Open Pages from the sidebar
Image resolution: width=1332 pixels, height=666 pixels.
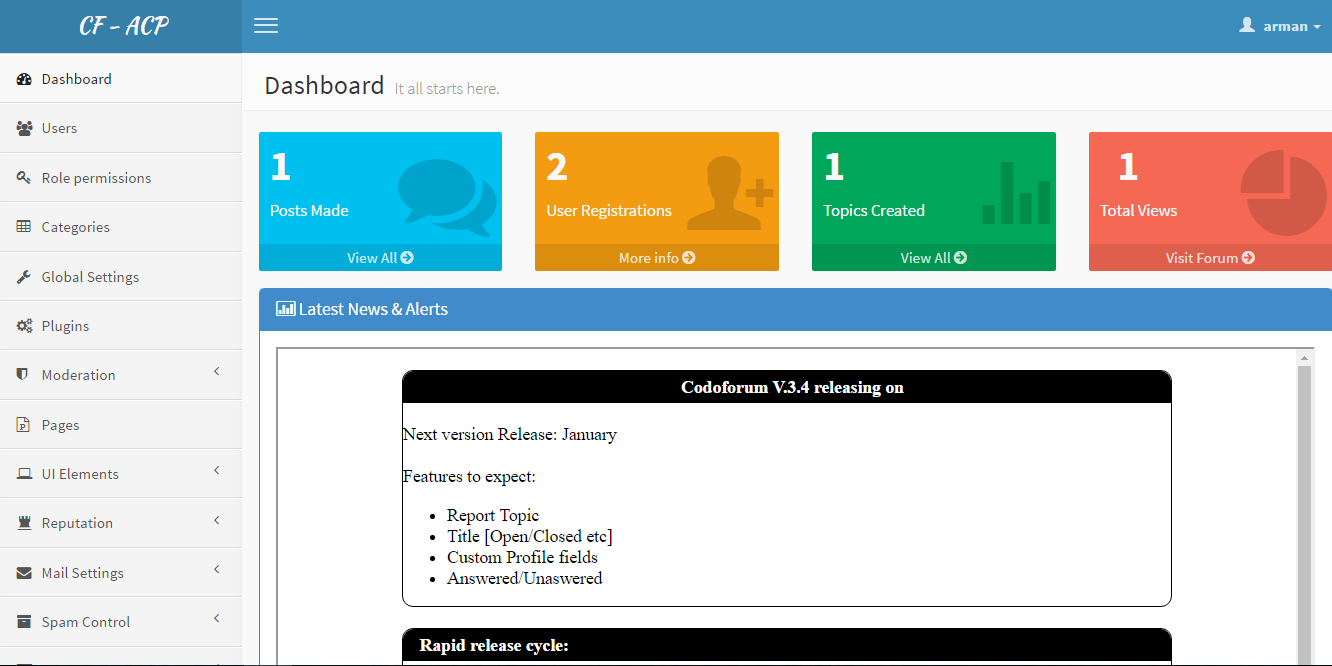coord(121,425)
